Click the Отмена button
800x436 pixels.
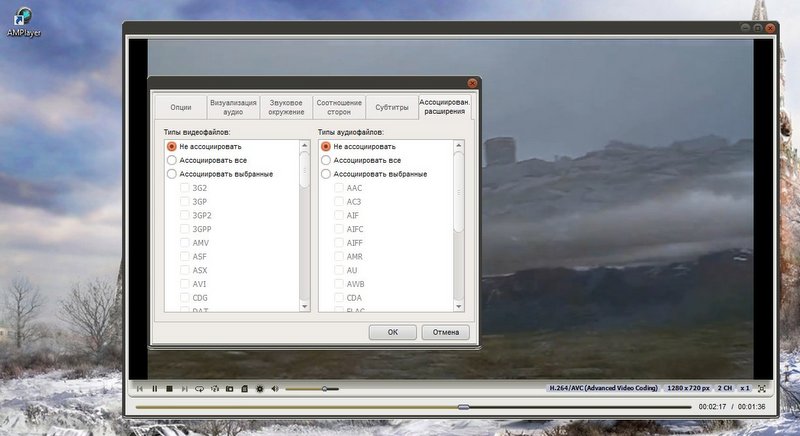pos(445,332)
